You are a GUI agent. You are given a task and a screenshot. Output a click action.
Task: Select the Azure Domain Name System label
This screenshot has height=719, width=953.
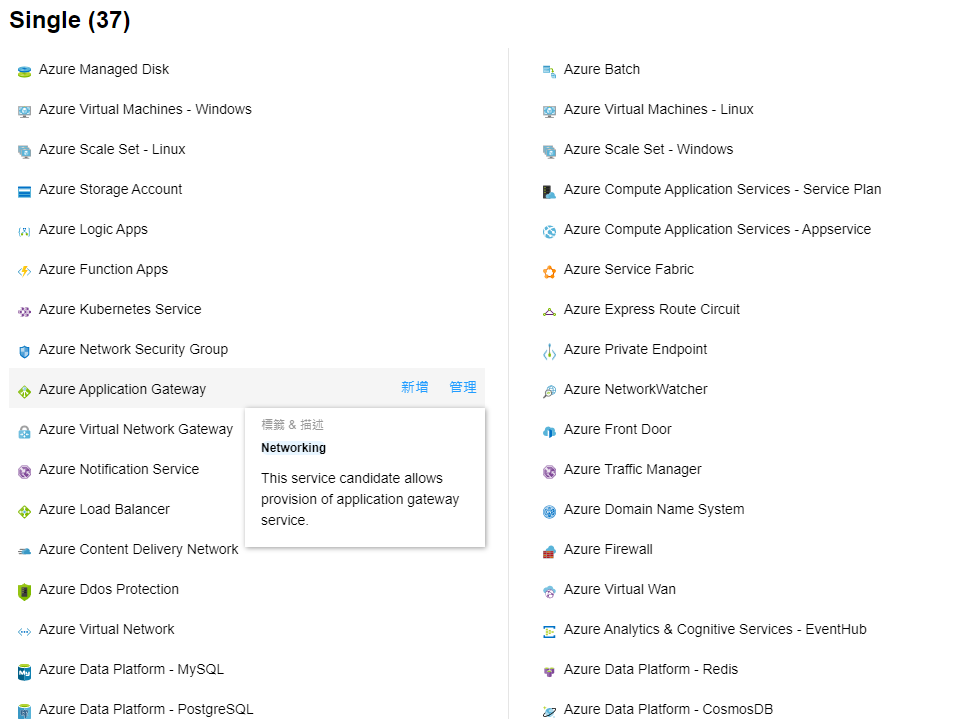pos(654,509)
